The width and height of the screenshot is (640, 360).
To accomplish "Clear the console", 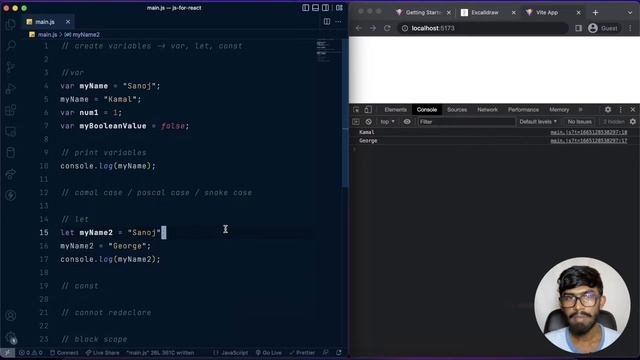I will tap(368, 122).
